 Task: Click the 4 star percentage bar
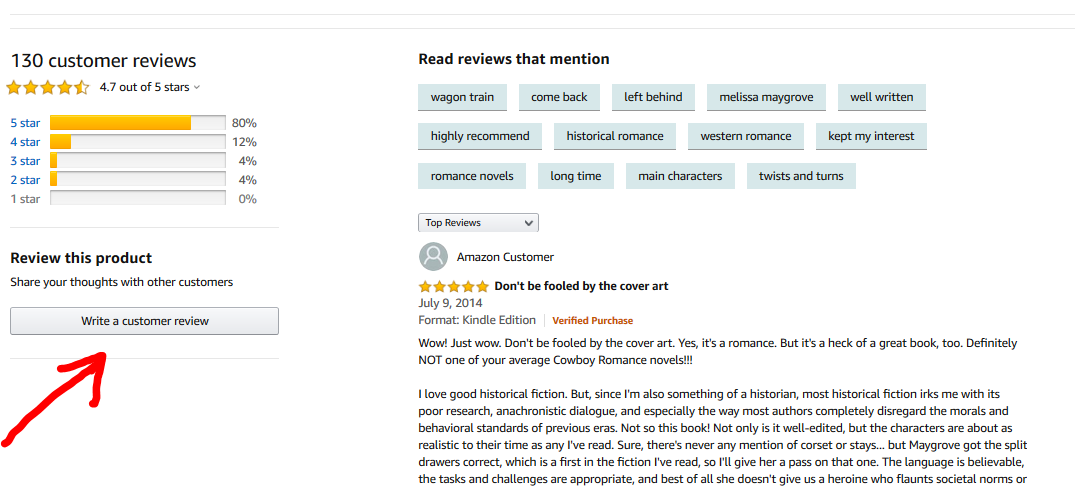click(138, 143)
